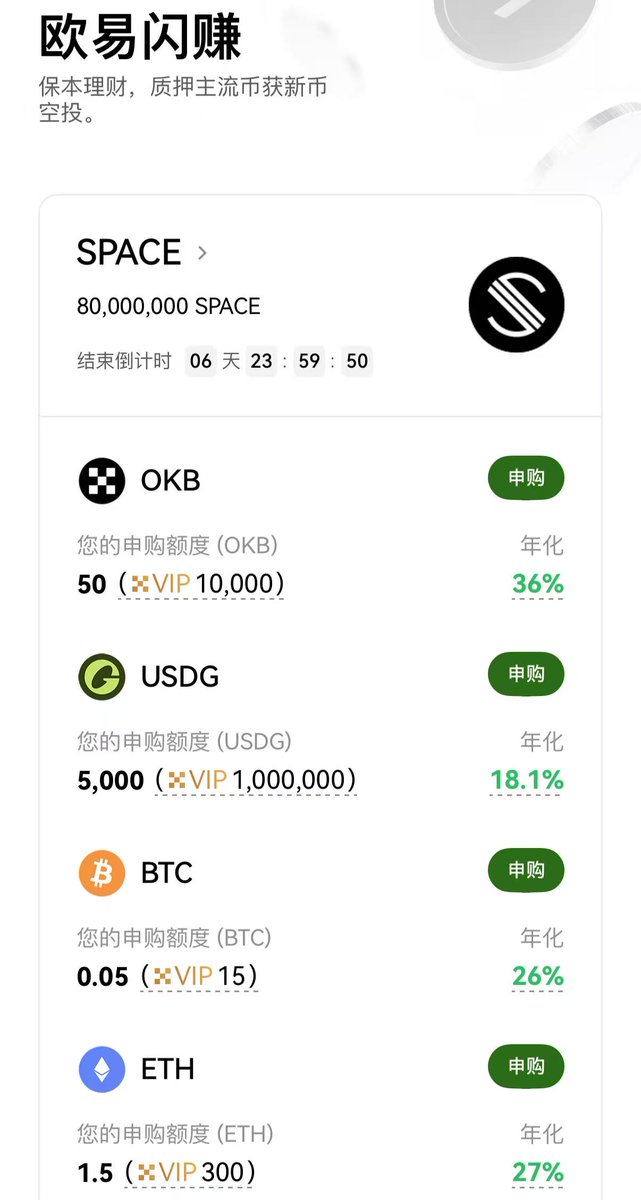View the 27% ETH annualized rate info

pos(538,1172)
